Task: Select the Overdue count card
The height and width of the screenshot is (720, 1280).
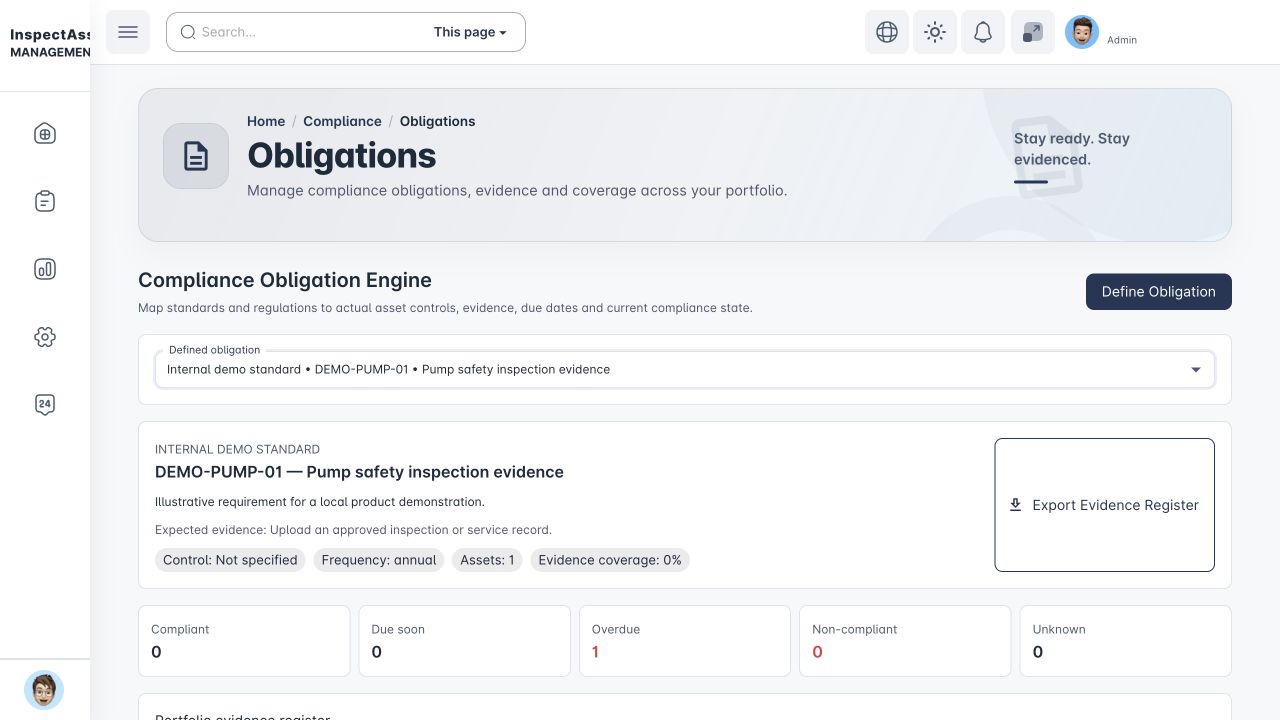Action: (x=685, y=641)
